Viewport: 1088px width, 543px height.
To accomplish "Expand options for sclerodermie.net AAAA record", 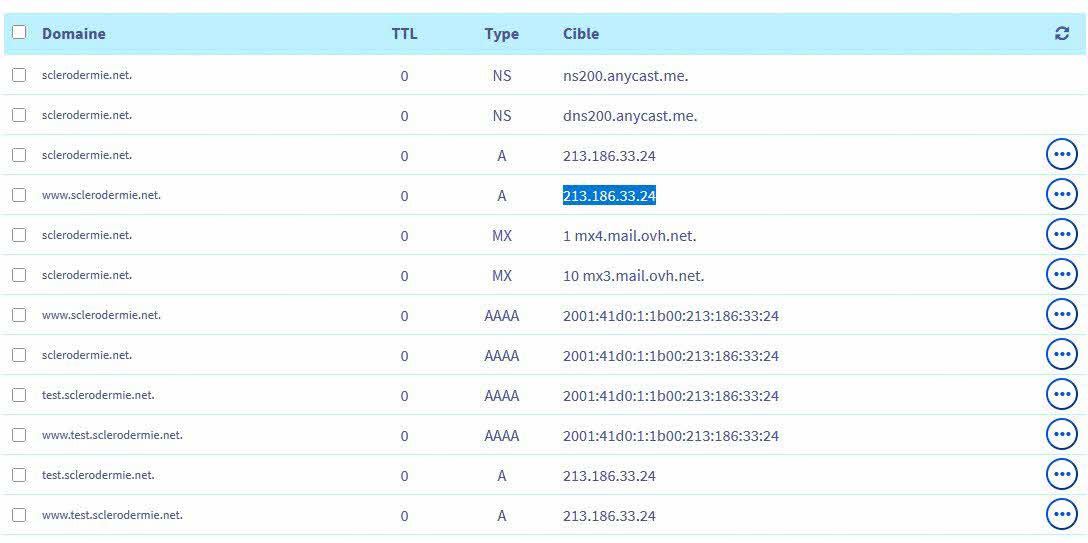I will pyautogui.click(x=1061, y=355).
